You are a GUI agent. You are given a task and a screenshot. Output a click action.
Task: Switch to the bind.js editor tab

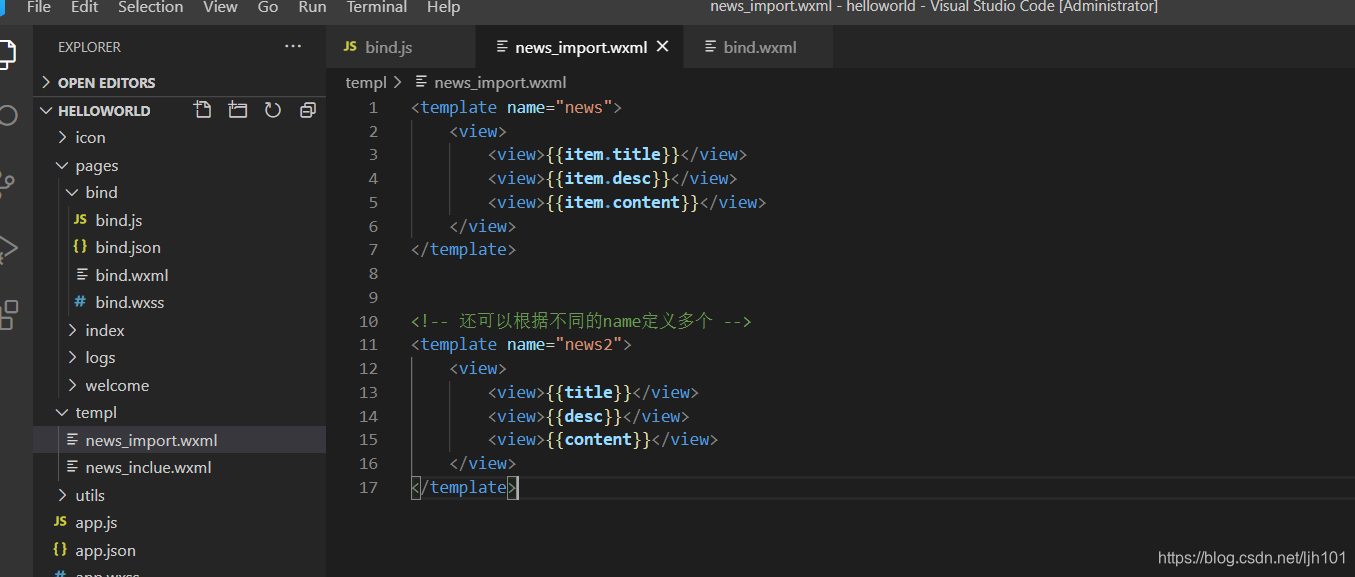400,47
